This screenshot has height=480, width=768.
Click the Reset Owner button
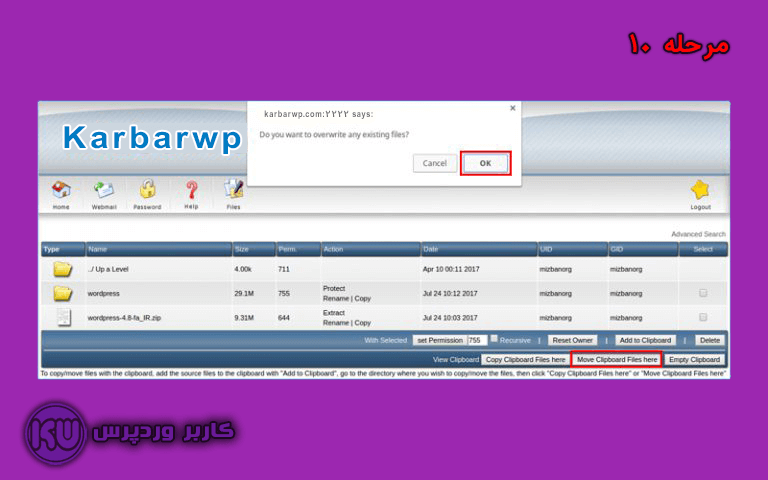coord(572,340)
